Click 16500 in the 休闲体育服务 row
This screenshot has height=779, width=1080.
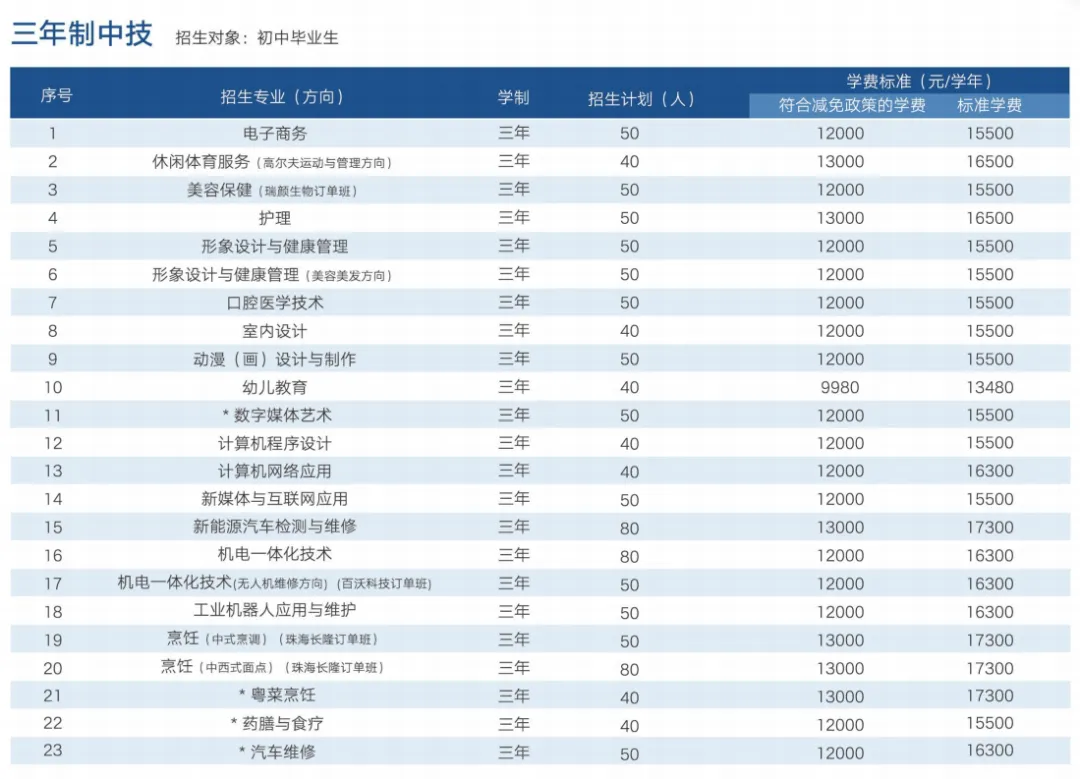tap(990, 162)
